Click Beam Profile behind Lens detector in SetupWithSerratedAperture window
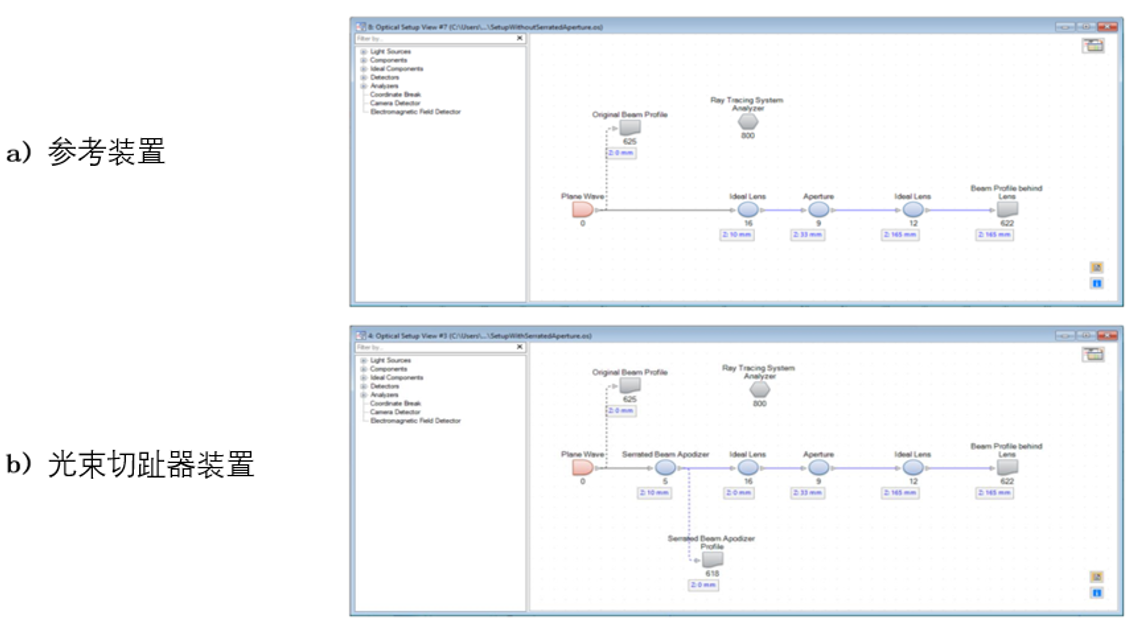 point(1007,468)
